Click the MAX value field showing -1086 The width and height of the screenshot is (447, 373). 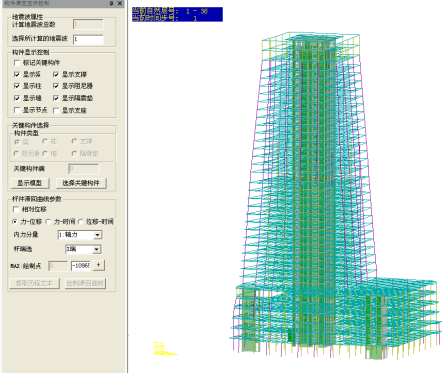coord(81,266)
